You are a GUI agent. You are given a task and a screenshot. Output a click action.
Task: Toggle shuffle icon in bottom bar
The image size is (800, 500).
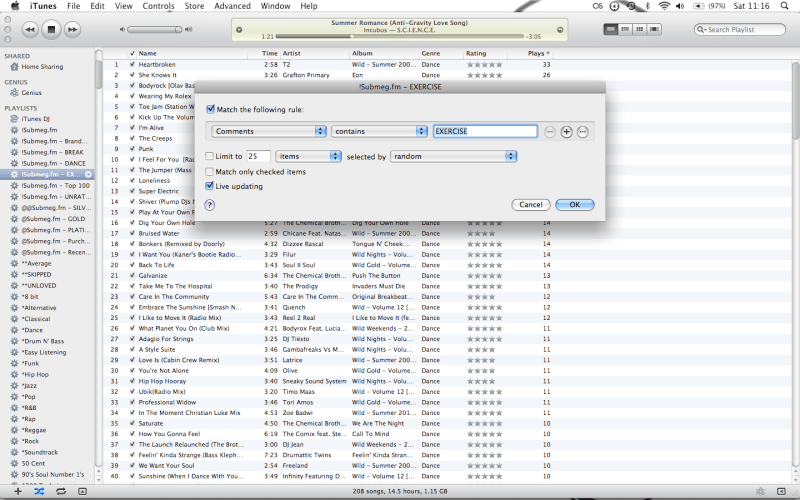click(x=38, y=492)
